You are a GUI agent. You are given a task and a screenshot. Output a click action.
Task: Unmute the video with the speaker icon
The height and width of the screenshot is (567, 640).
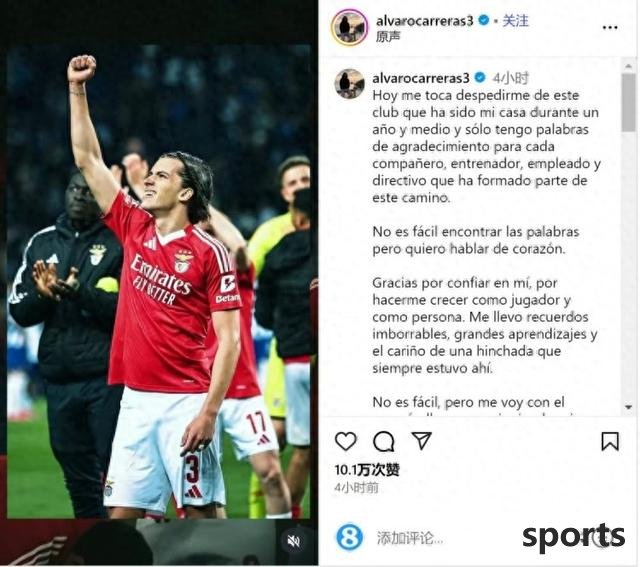pos(293,542)
